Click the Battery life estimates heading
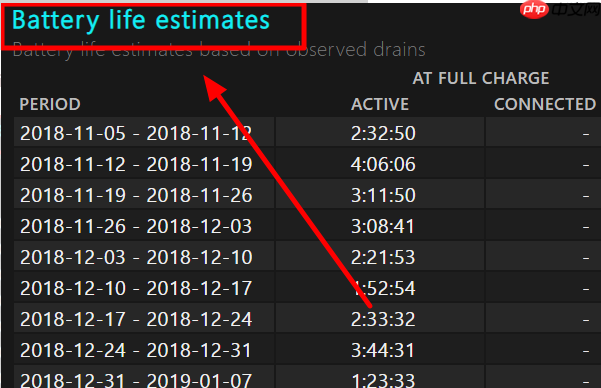The width and height of the screenshot is (601, 388). point(141,20)
